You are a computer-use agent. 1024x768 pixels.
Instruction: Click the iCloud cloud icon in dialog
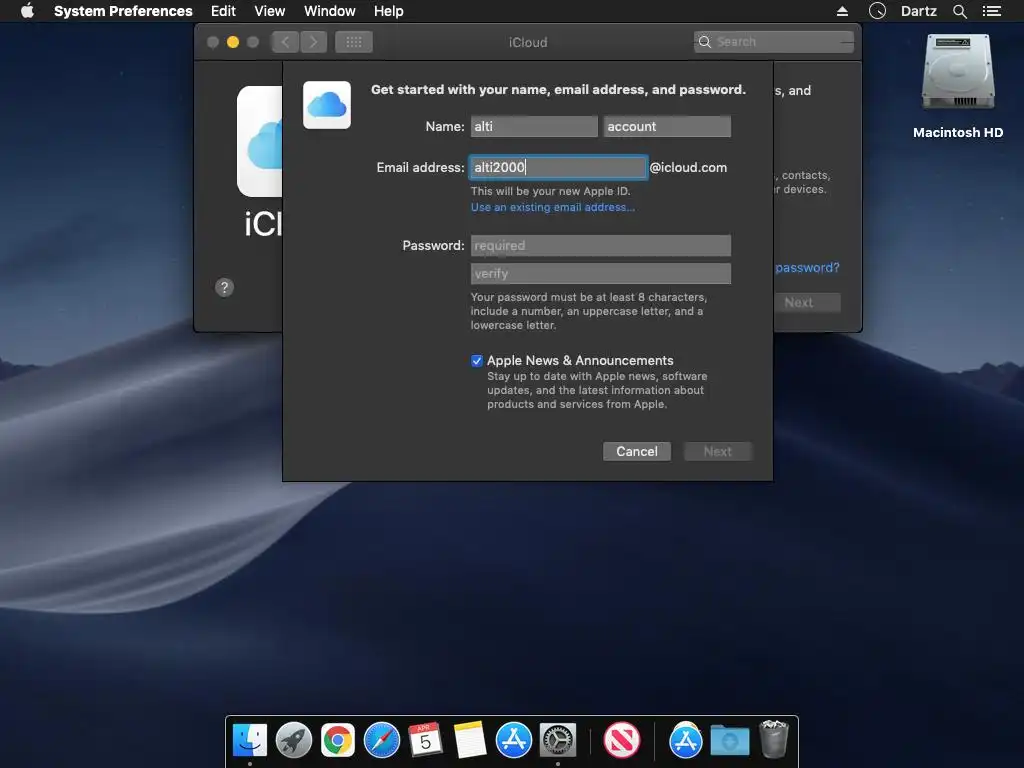[327, 105]
